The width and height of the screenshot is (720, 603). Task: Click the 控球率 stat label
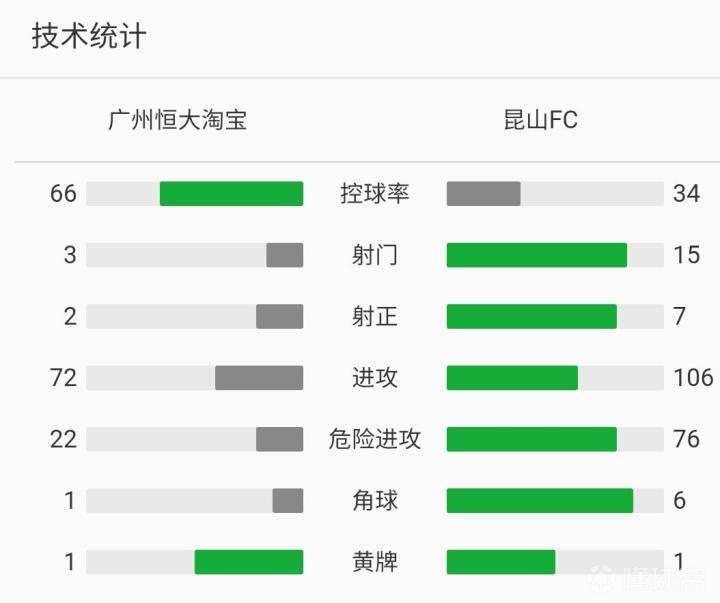point(375,194)
